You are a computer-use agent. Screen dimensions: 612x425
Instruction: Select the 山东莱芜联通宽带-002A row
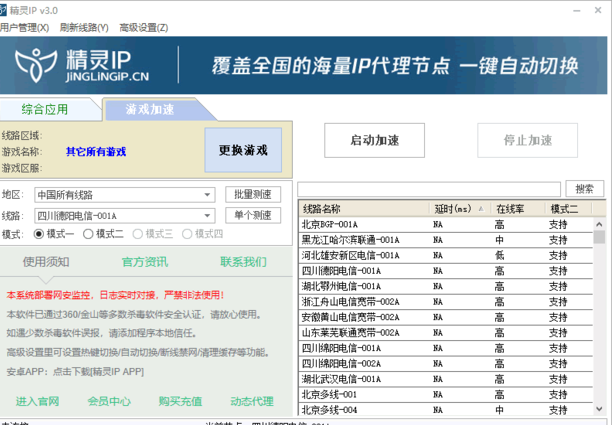[445, 333]
